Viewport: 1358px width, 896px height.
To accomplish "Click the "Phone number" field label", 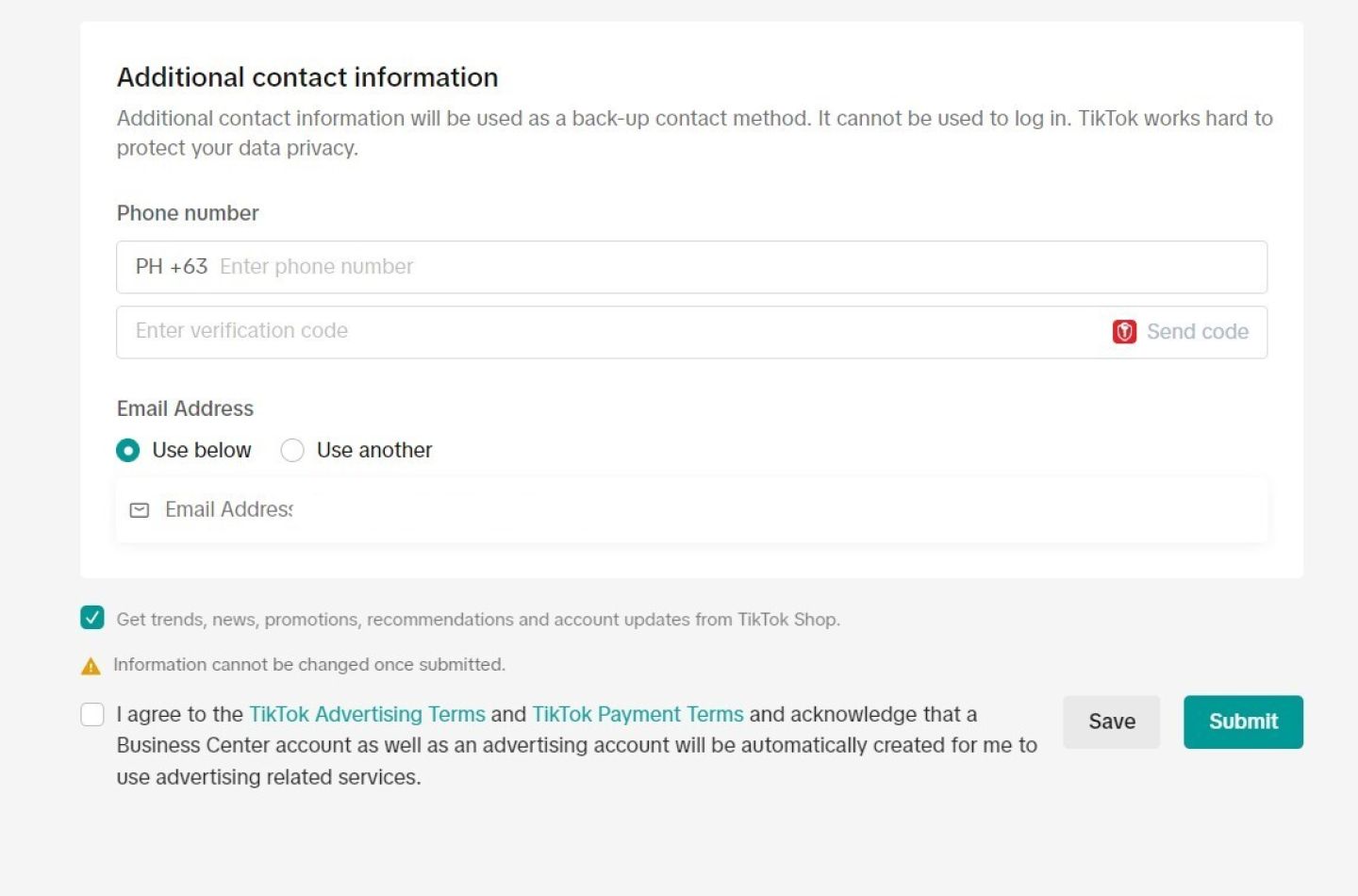I will [188, 213].
